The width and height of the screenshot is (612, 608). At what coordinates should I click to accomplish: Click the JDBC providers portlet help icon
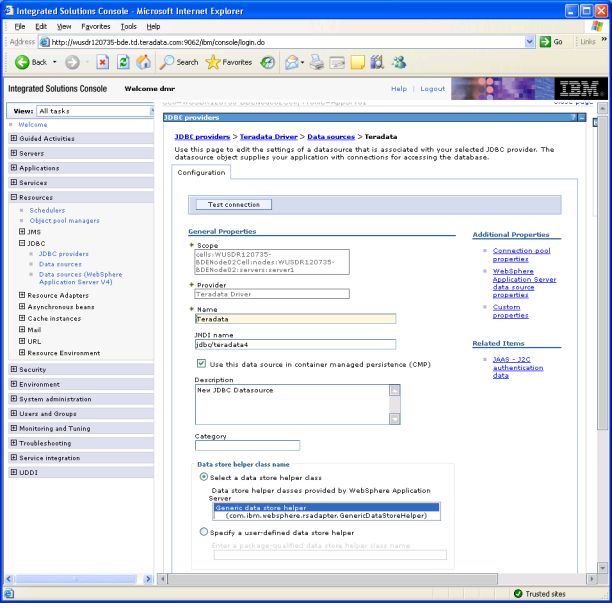[573, 117]
